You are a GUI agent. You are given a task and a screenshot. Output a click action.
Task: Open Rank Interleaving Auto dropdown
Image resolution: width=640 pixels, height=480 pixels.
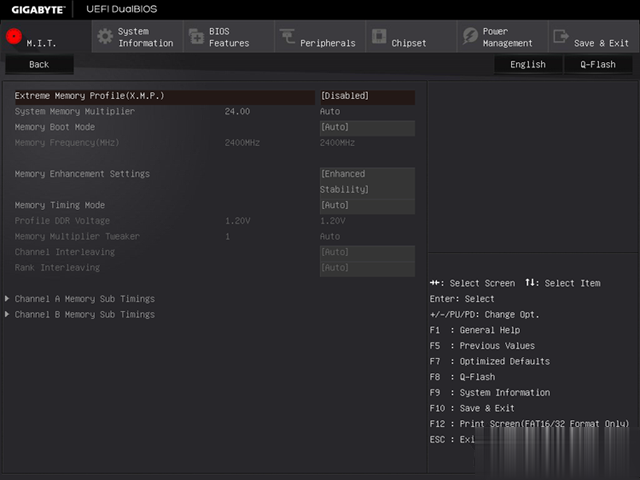click(367, 268)
